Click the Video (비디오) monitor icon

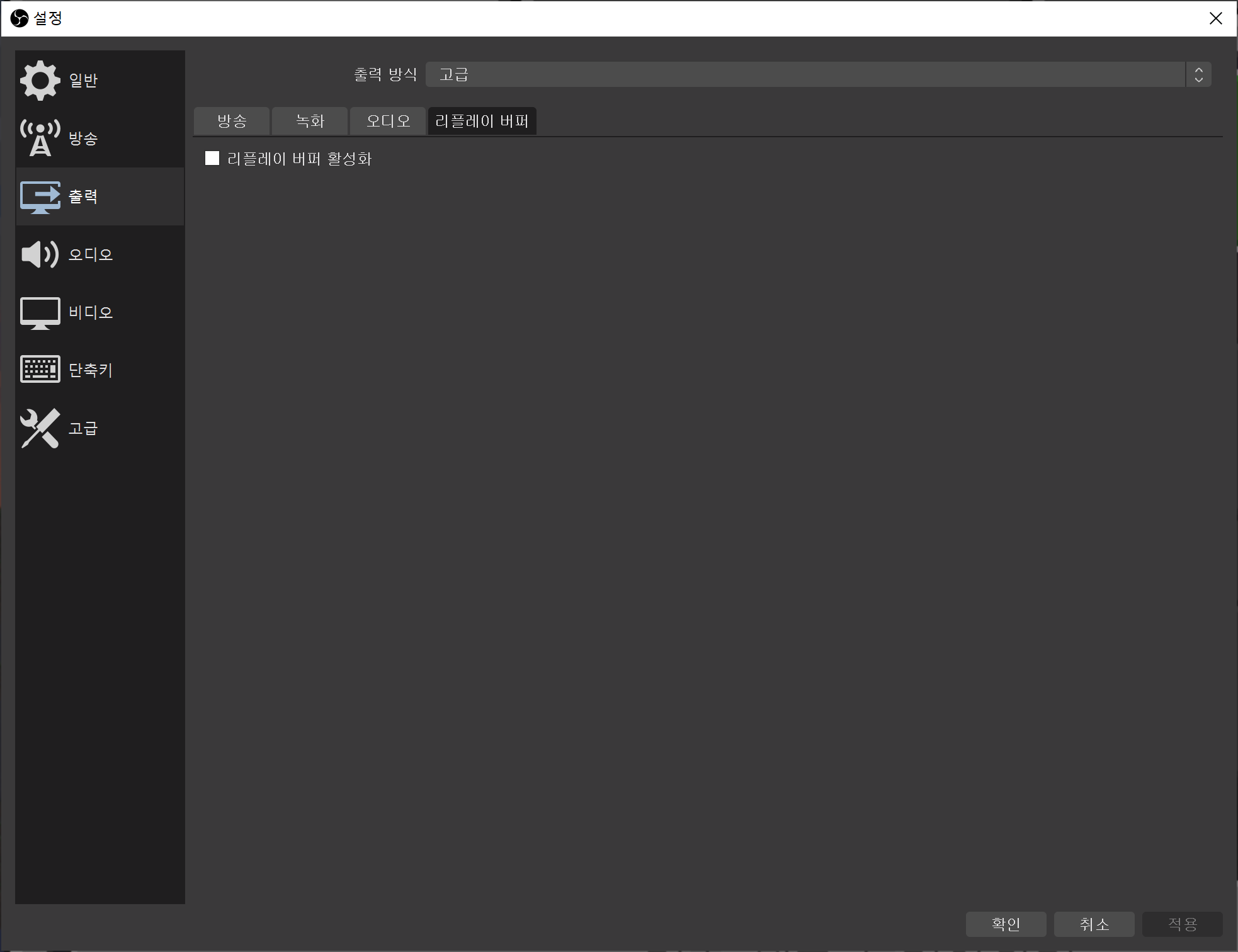click(40, 312)
